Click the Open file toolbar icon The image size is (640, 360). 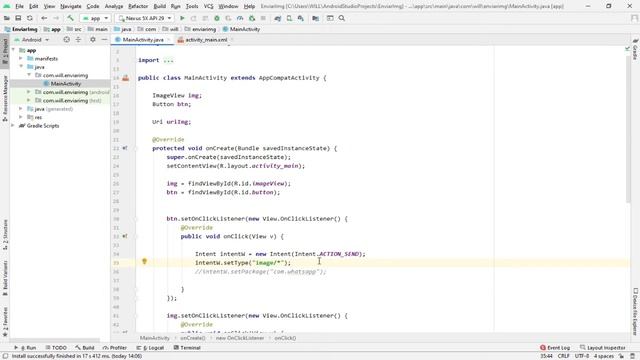[x=7, y=18]
